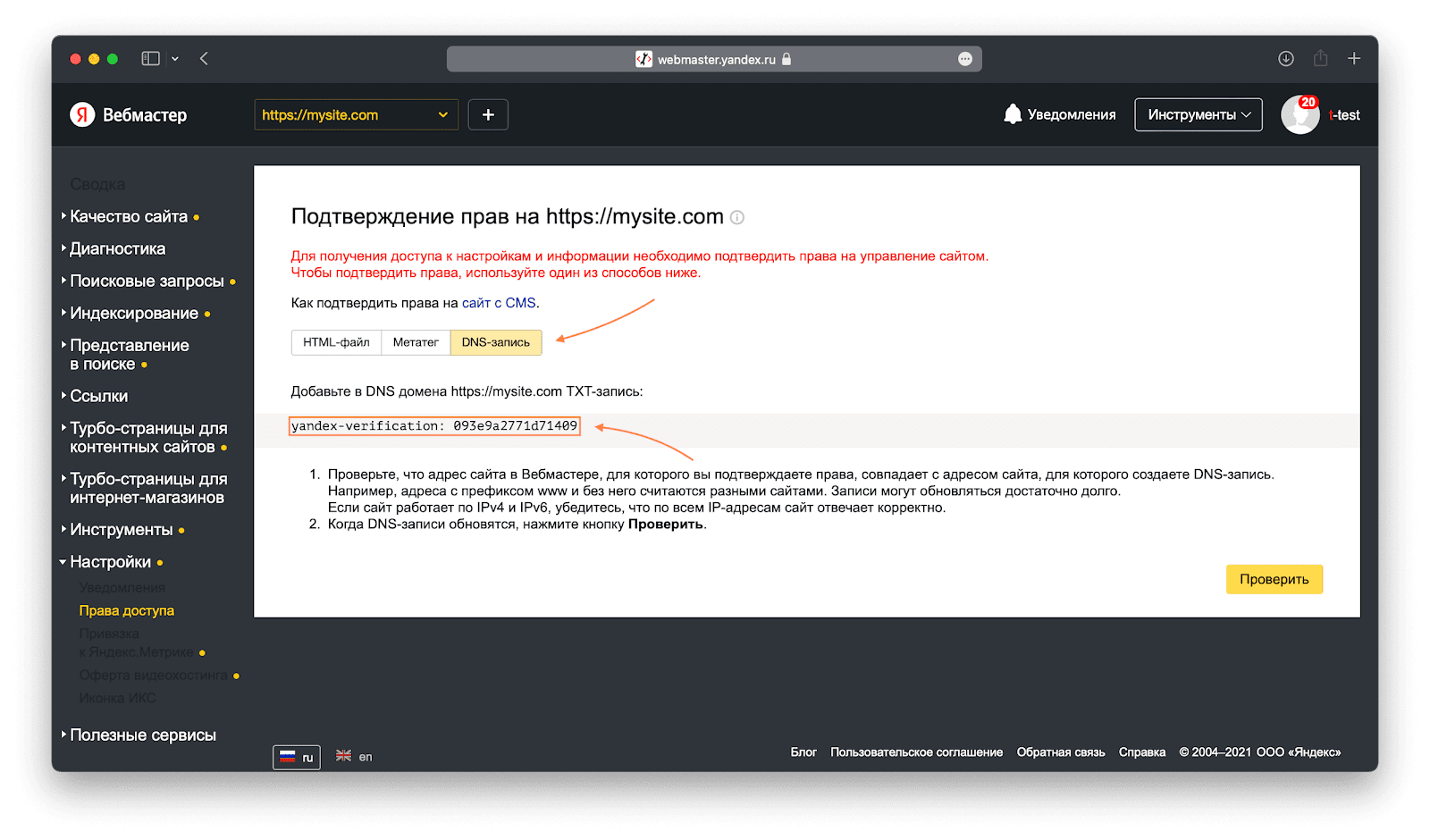The height and width of the screenshot is (840, 1430).
Task: Open Блог footer link
Action: tap(803, 752)
